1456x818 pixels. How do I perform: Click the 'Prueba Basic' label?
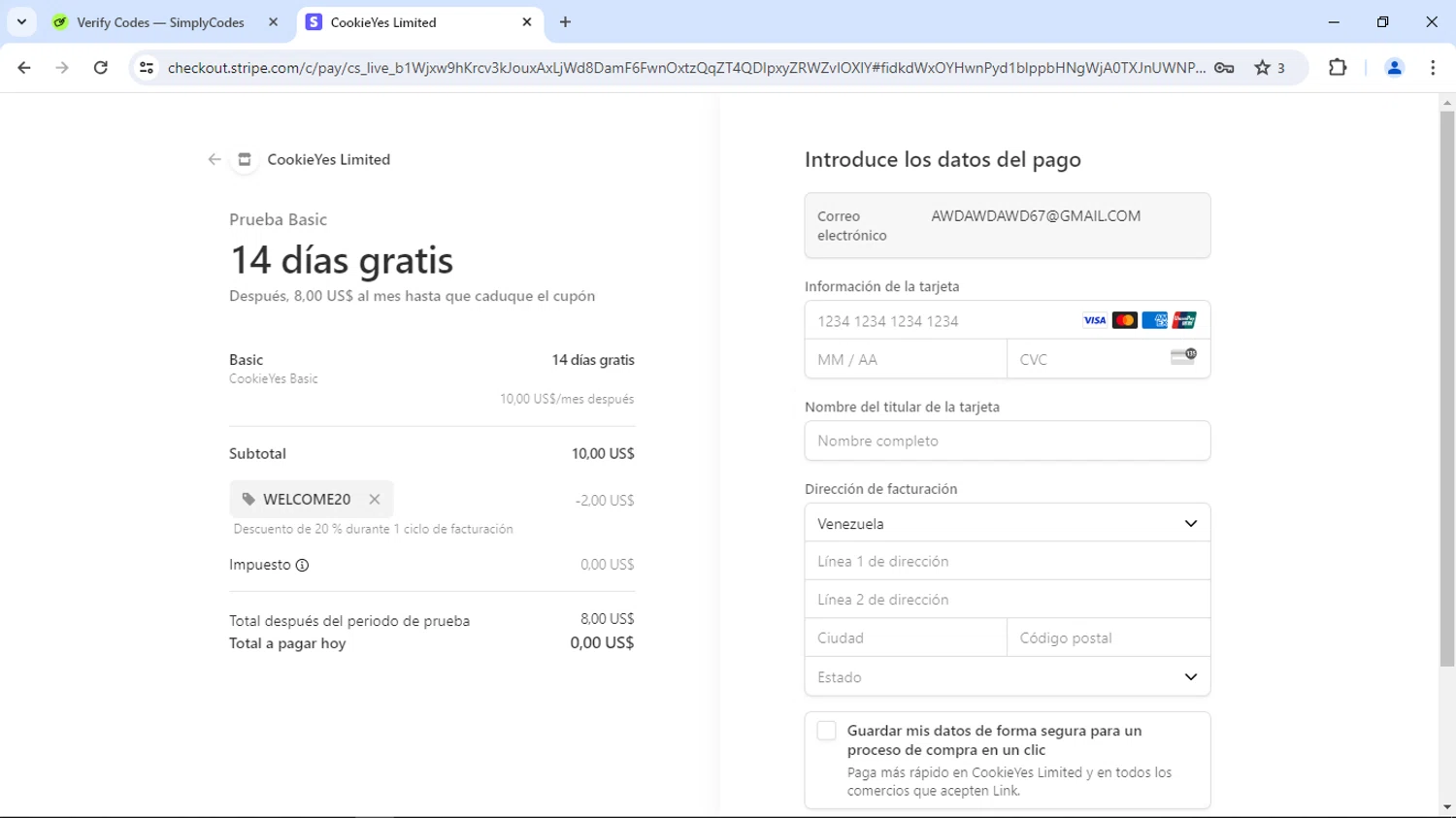tap(278, 219)
